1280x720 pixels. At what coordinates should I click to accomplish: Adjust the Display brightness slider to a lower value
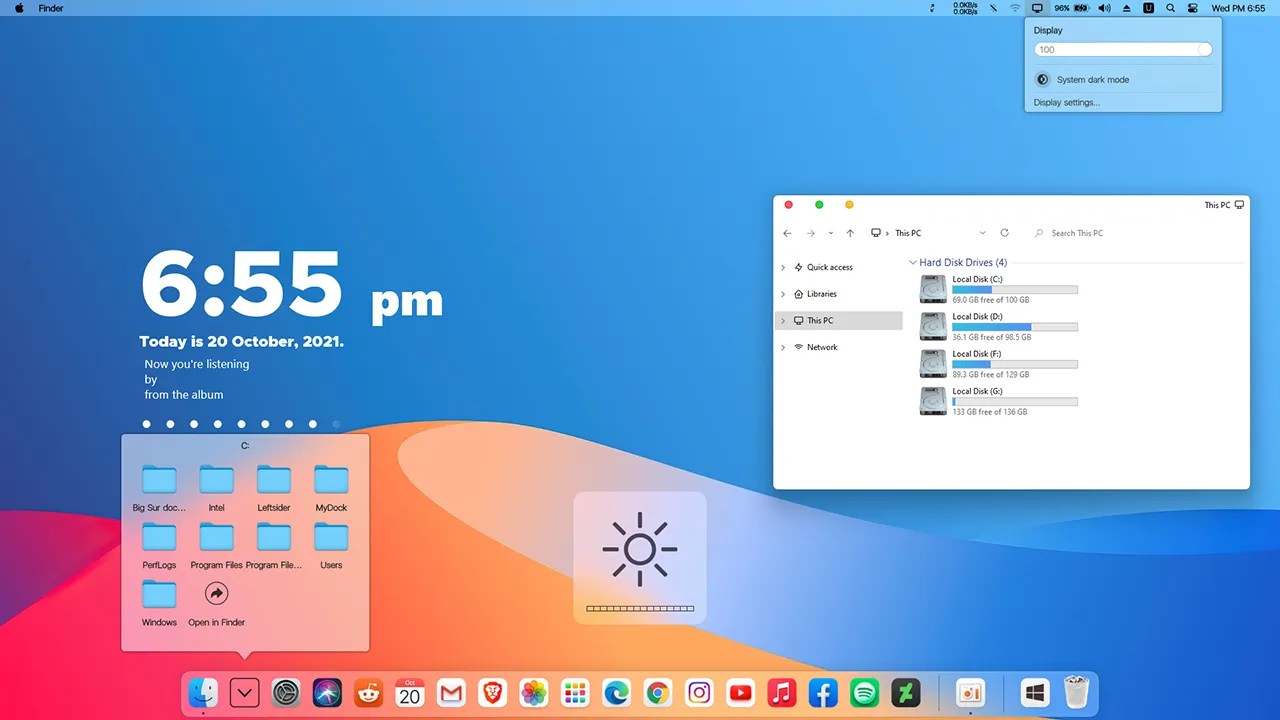[x=1100, y=49]
